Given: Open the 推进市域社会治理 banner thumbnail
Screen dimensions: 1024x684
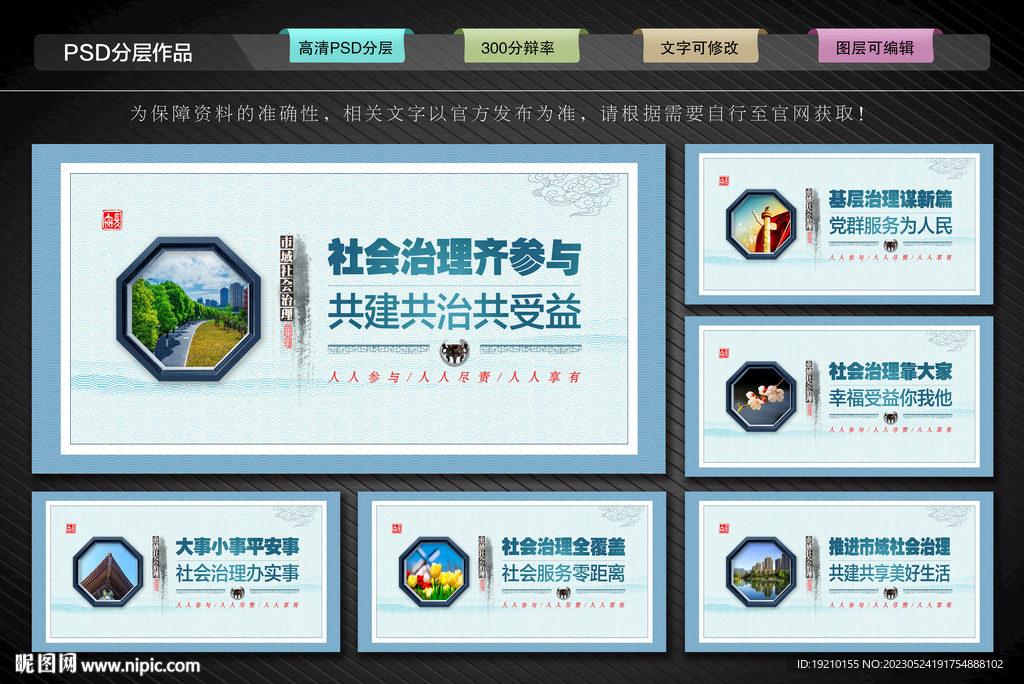Looking at the screenshot, I should pos(839,572).
